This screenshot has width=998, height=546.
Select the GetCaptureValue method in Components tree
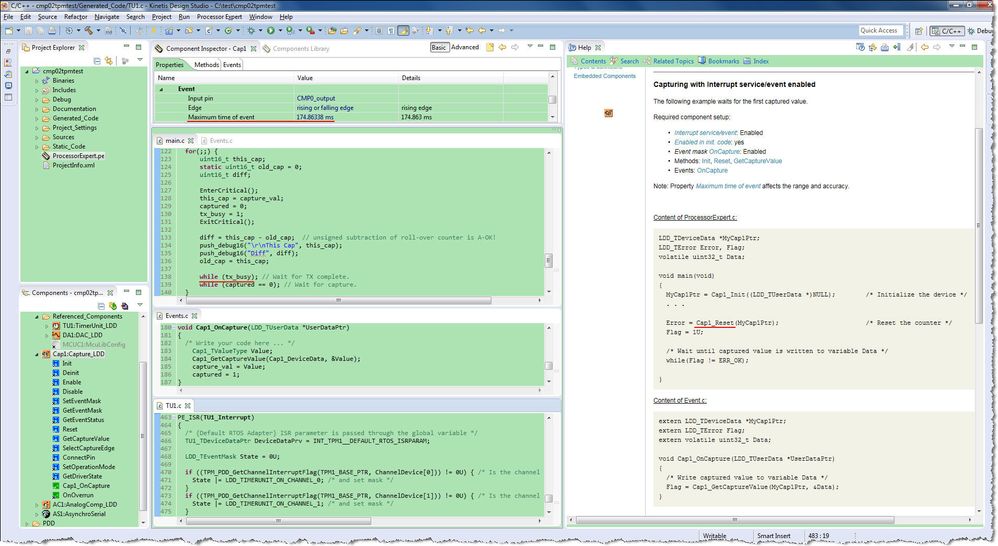[85, 438]
